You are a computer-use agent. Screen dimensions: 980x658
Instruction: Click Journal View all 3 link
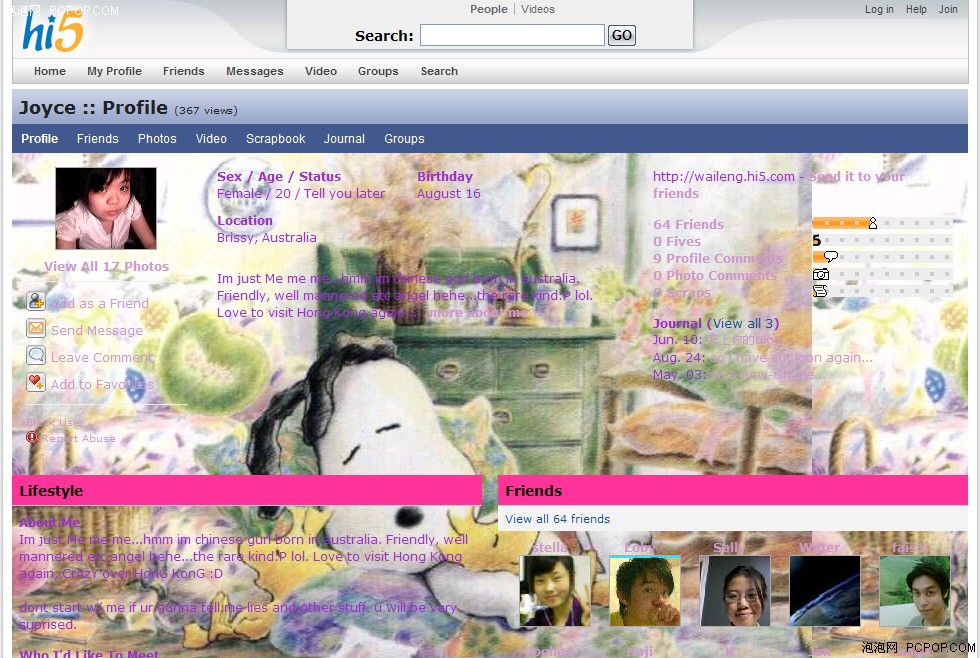[742, 323]
